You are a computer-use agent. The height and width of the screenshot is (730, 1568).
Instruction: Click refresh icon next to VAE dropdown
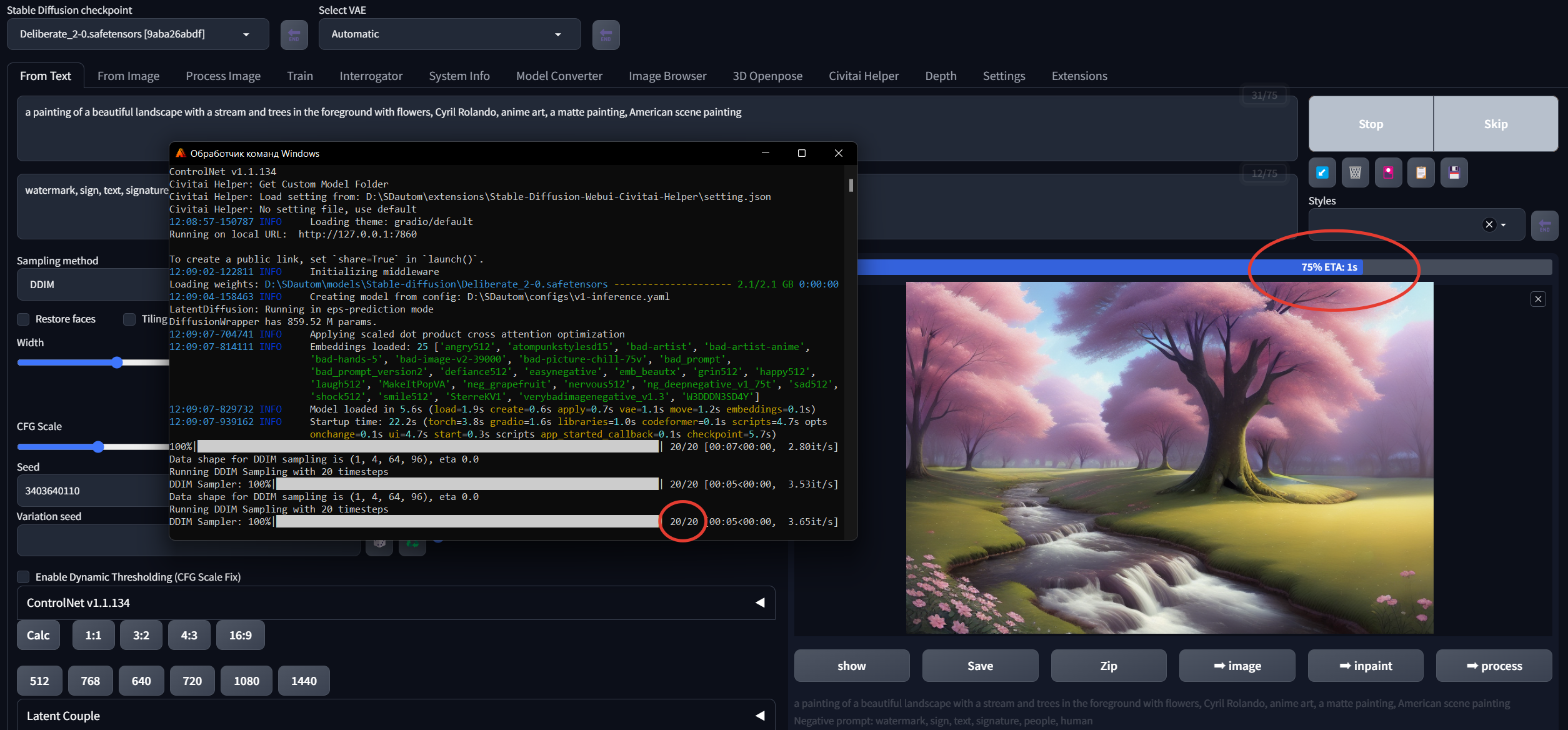(x=606, y=34)
